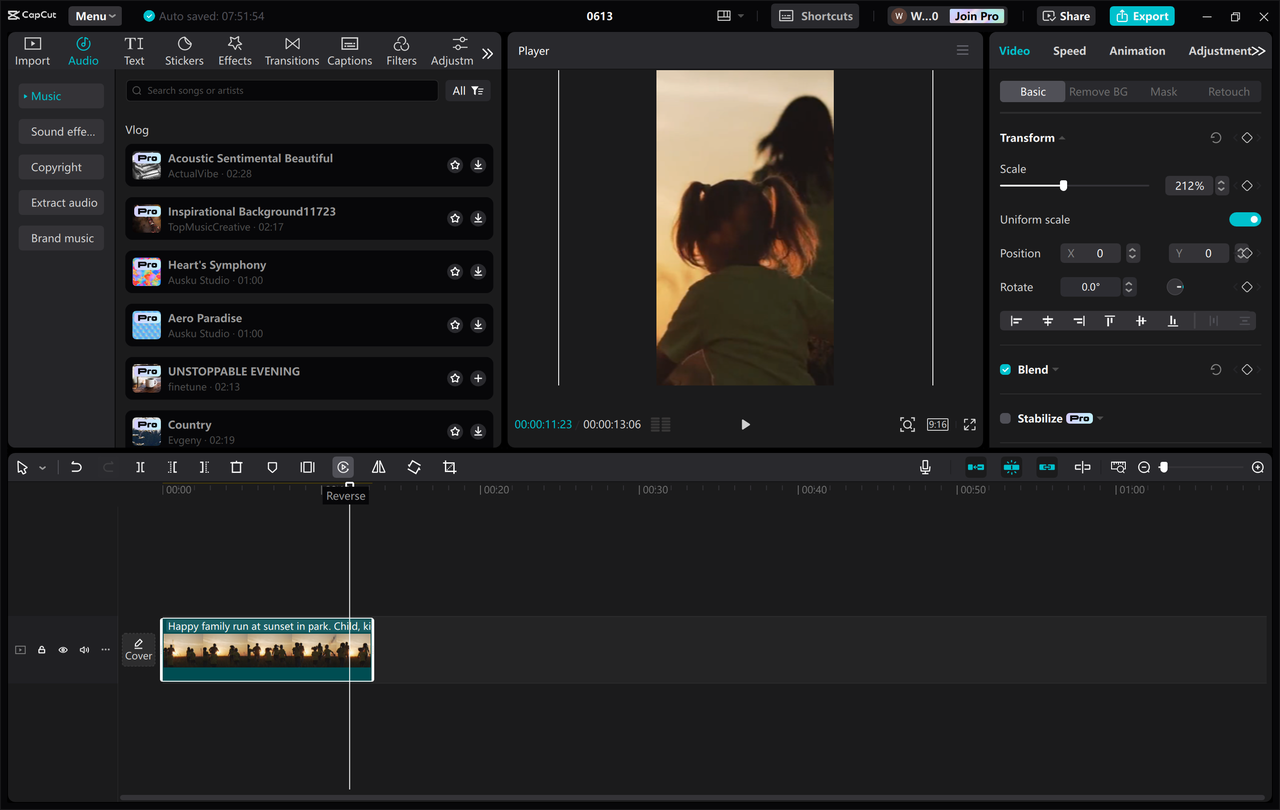
Task: Lock the video track with padlock icon
Action: [x=41, y=649]
